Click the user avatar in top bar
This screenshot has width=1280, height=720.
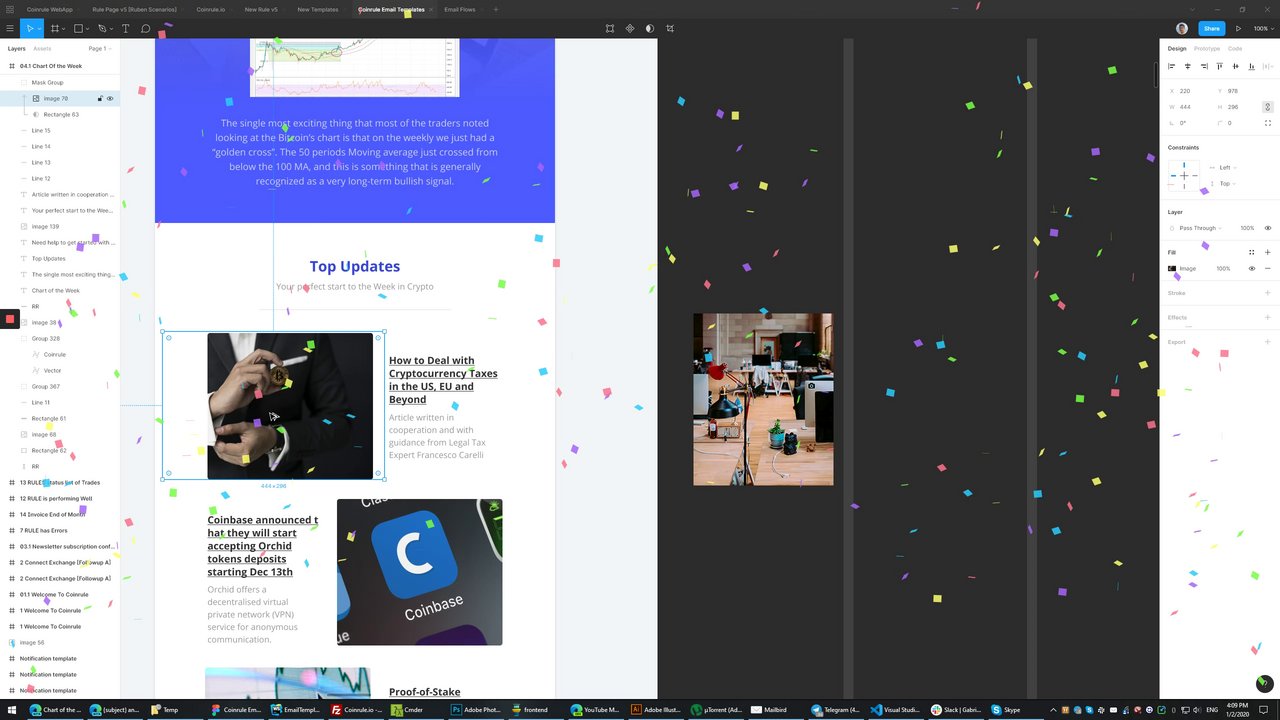1182,28
